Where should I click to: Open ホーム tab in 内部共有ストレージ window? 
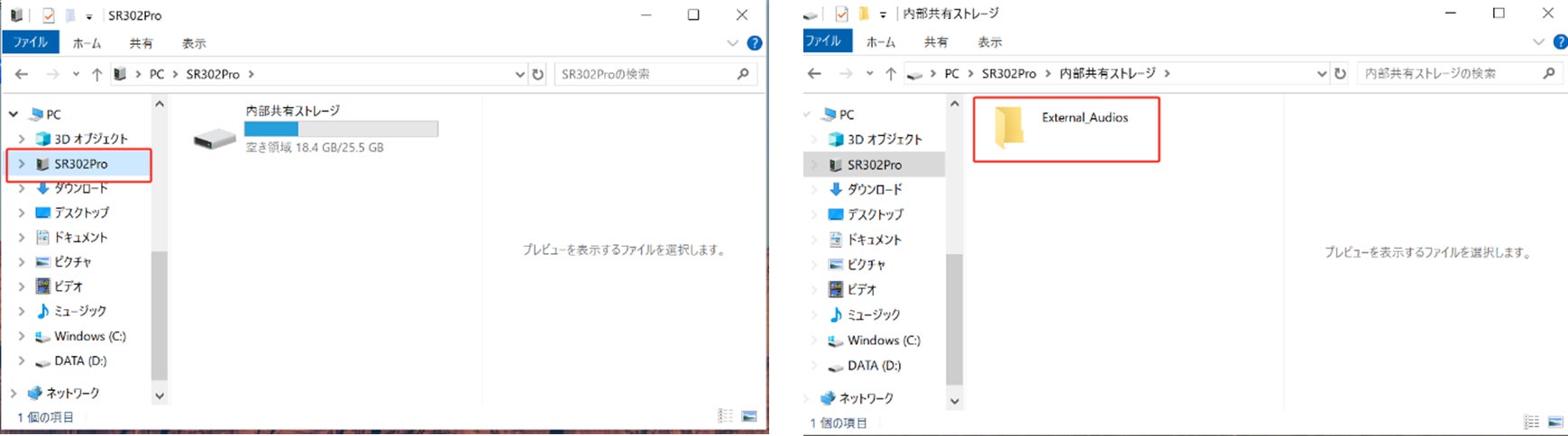click(881, 42)
